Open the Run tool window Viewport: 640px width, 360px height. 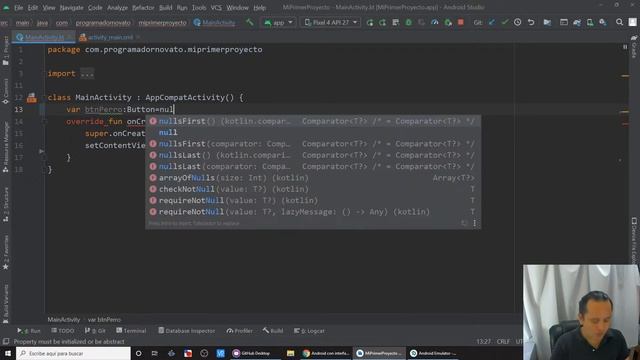[x=29, y=331]
